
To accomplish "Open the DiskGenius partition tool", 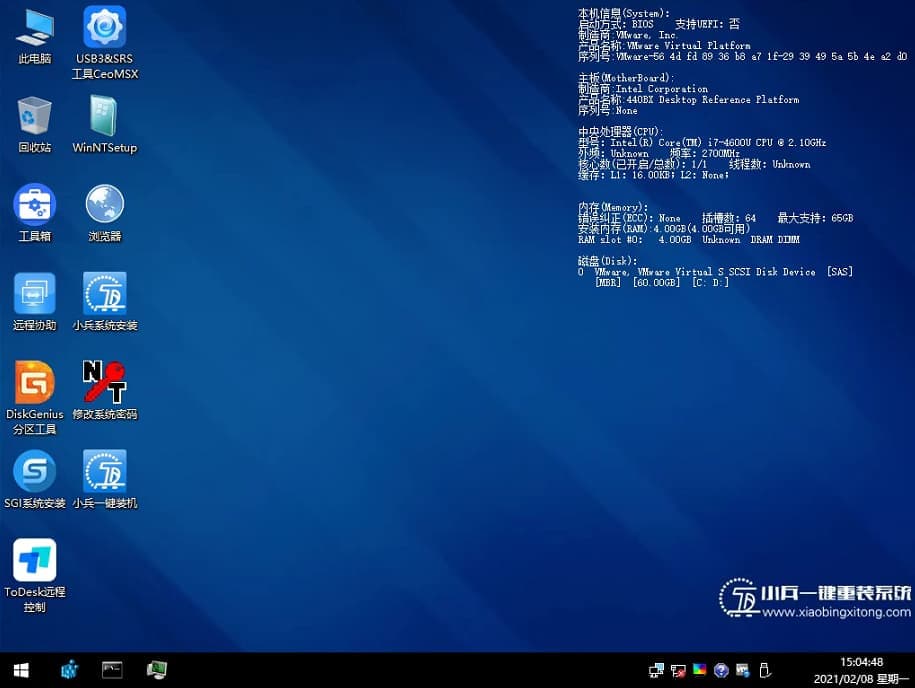I will coord(34,390).
